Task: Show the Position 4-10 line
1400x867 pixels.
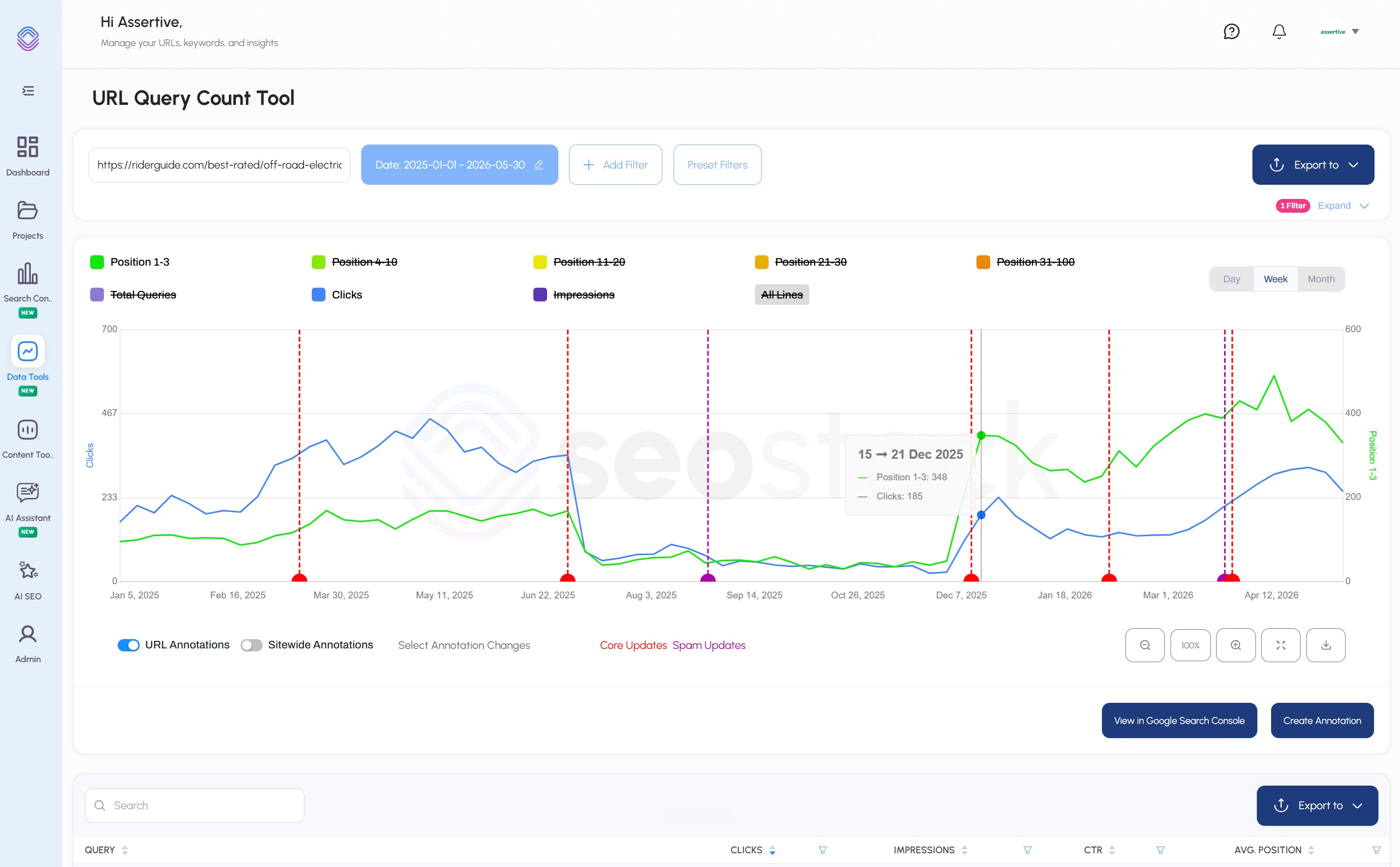Action: (x=354, y=262)
